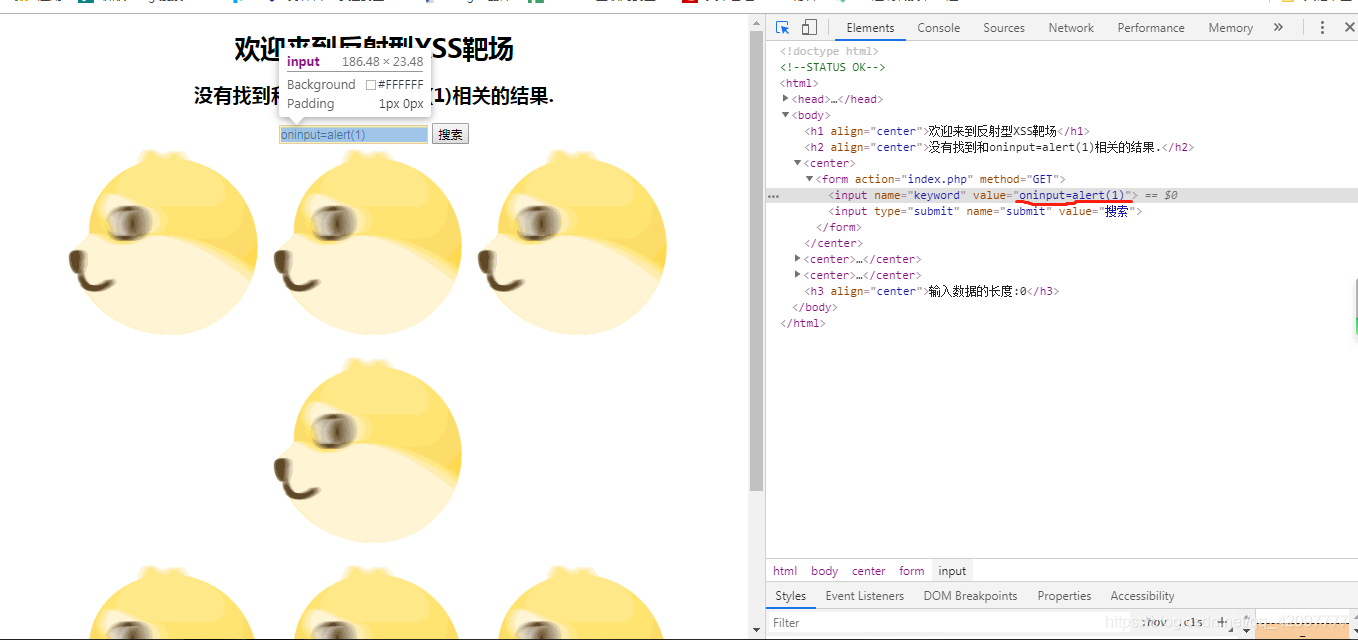This screenshot has height=640, width=1358.
Task: Expand the first collapsed center node below form
Action: pos(798,259)
